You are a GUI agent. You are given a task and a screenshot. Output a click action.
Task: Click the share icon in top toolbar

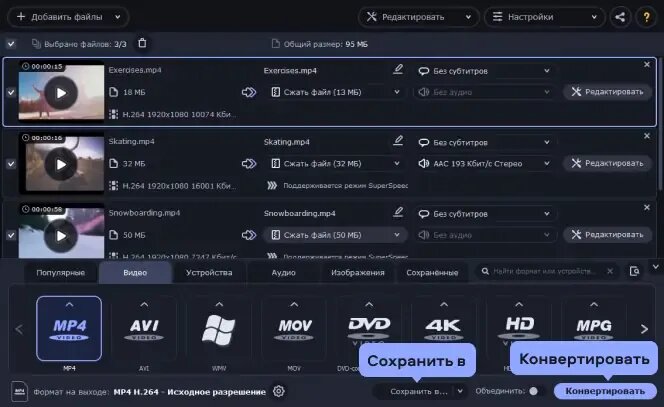coord(620,17)
